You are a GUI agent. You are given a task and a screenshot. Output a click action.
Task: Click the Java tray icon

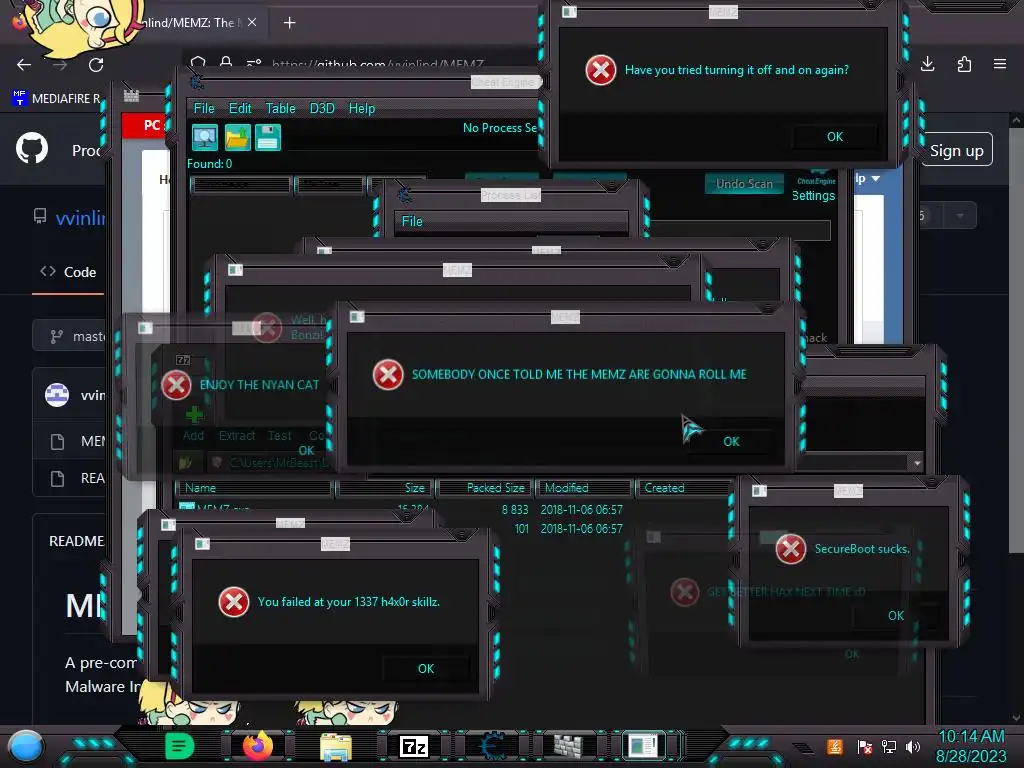coord(834,746)
